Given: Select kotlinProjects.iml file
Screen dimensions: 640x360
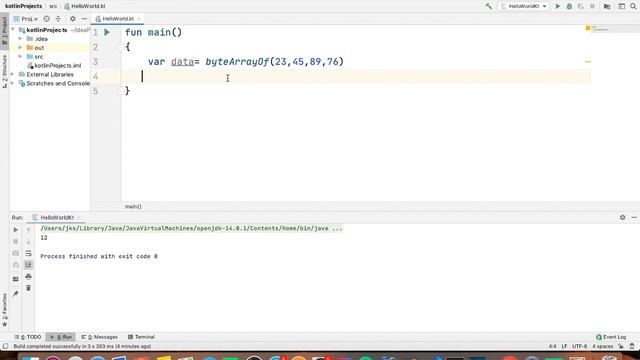Looking at the screenshot, I should coord(54,66).
